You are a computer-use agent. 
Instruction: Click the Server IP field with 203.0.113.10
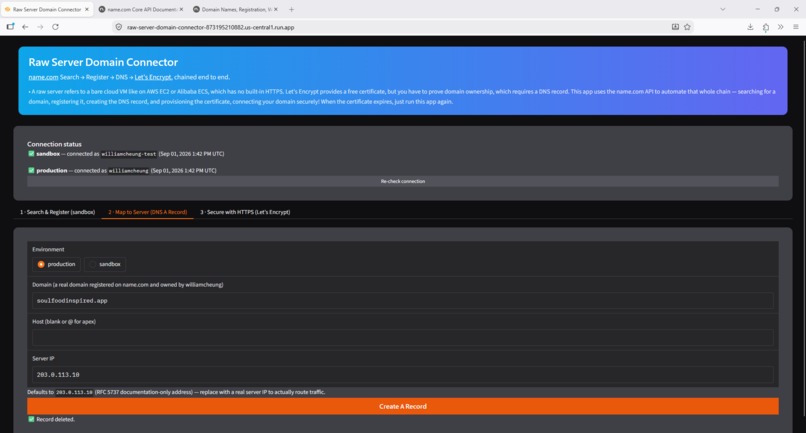(403, 374)
